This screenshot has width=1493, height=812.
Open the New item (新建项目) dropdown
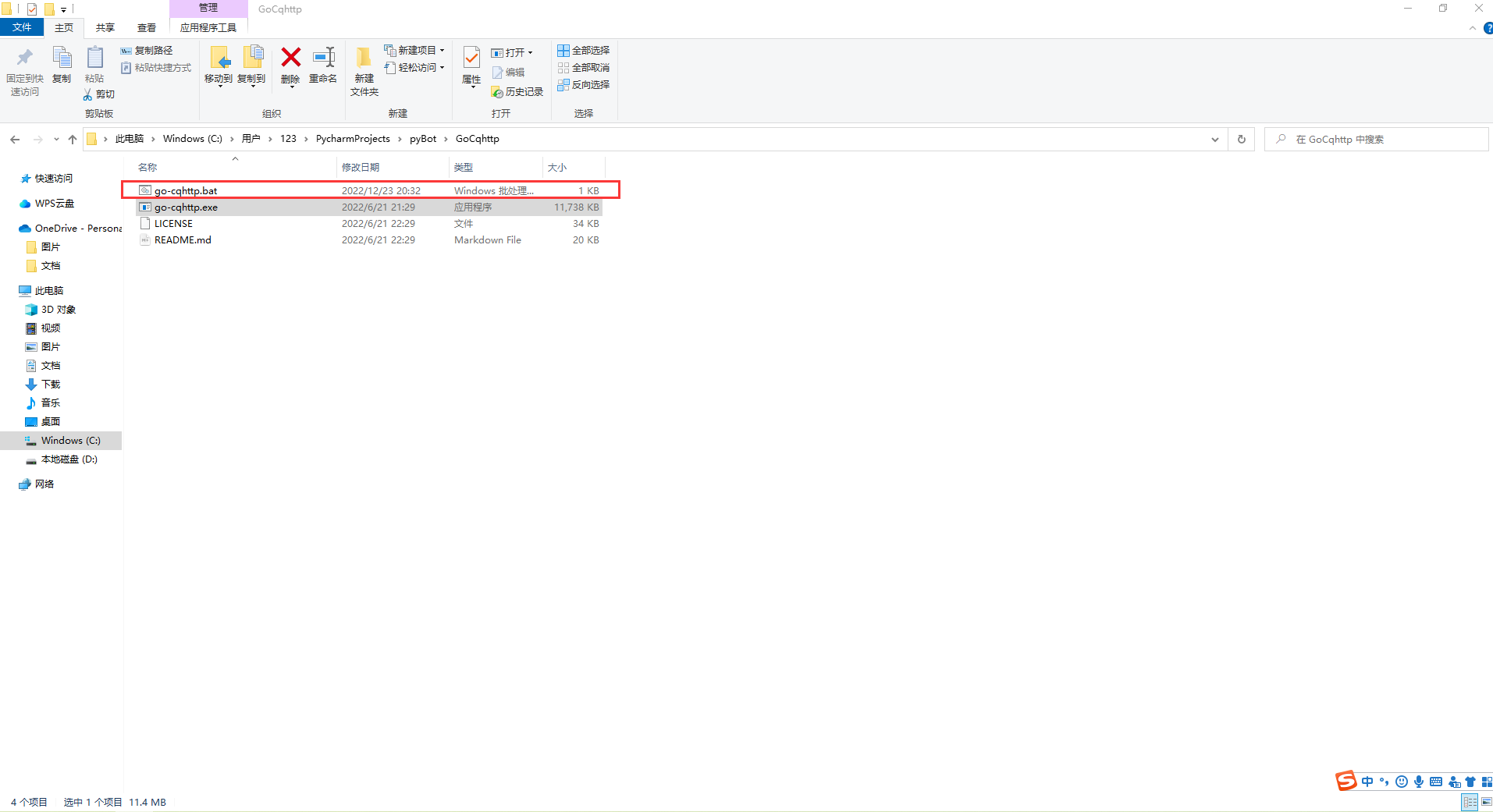point(414,51)
